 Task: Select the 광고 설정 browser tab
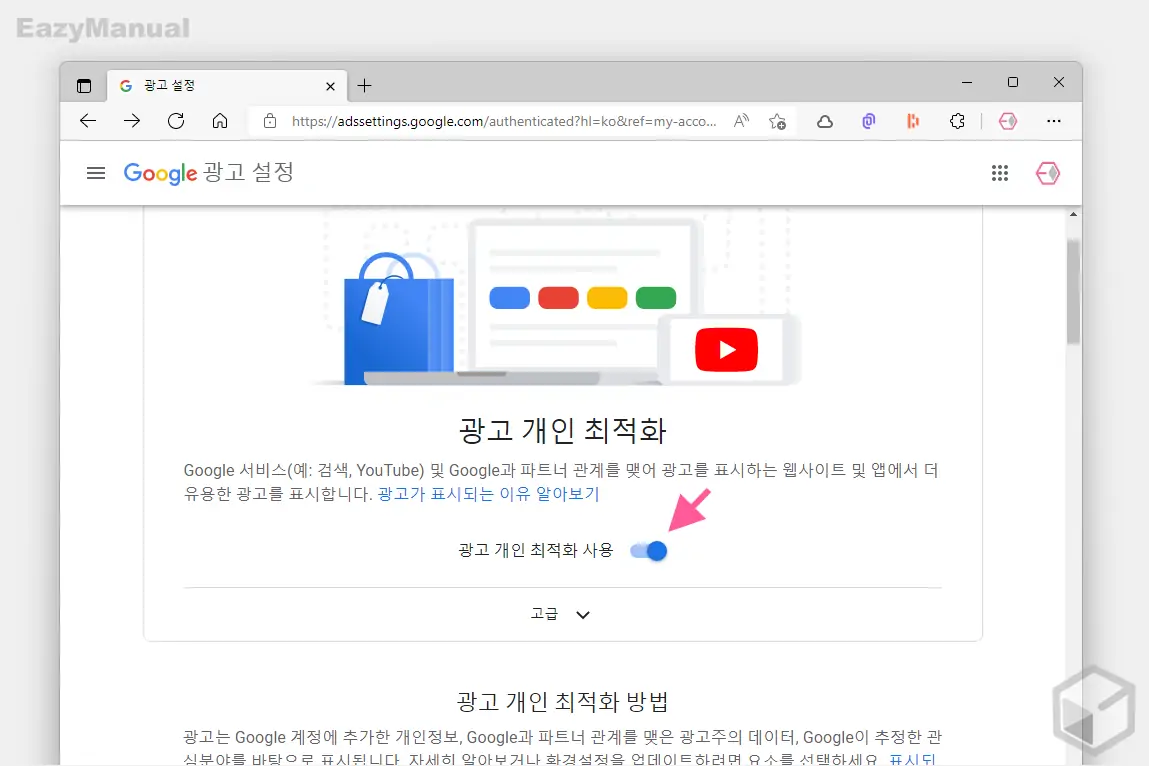coord(227,86)
